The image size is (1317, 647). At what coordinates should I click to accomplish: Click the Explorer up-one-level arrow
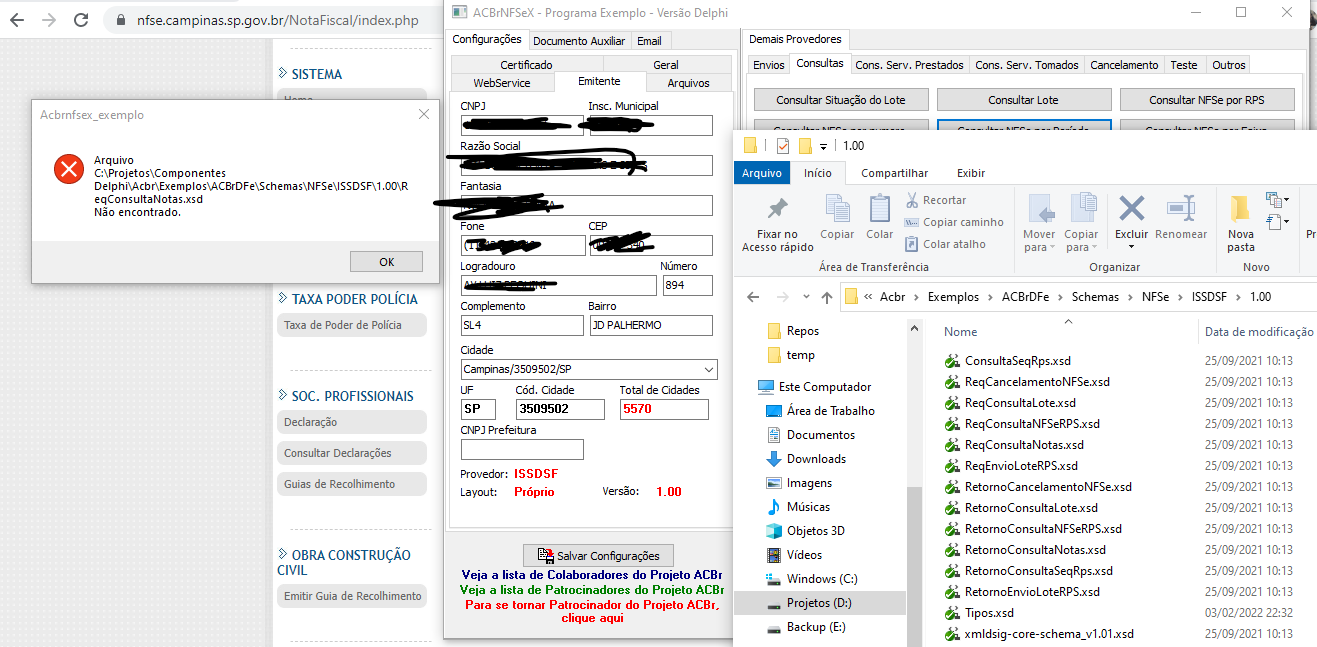(x=826, y=297)
